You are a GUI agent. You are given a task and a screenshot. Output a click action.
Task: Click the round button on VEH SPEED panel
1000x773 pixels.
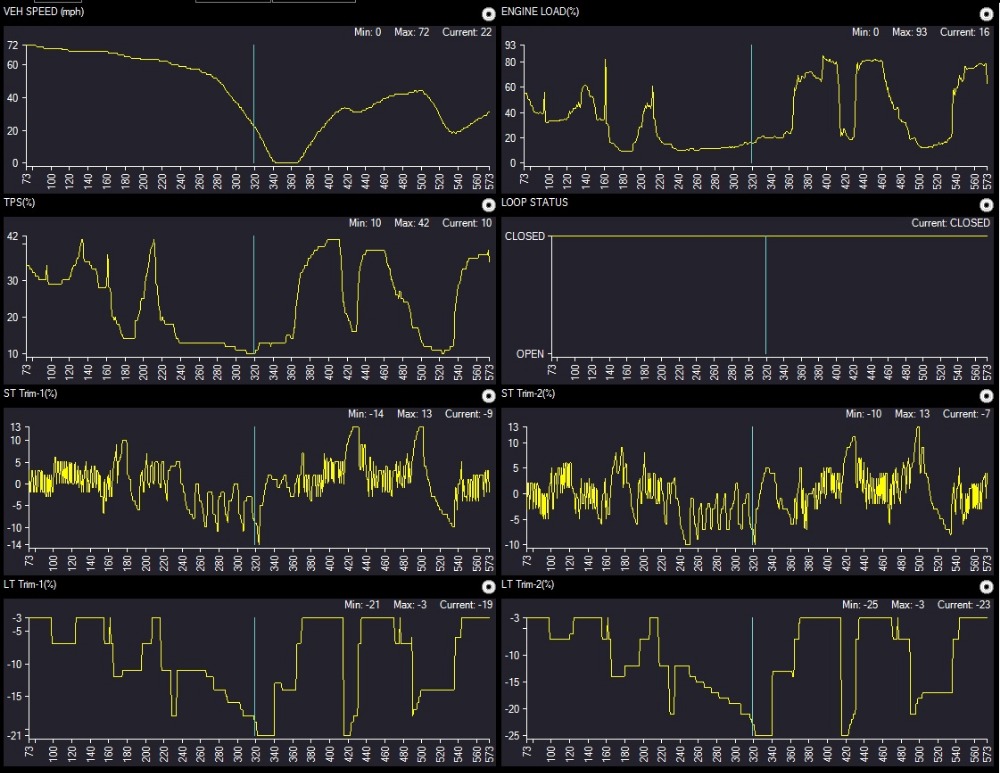488,14
